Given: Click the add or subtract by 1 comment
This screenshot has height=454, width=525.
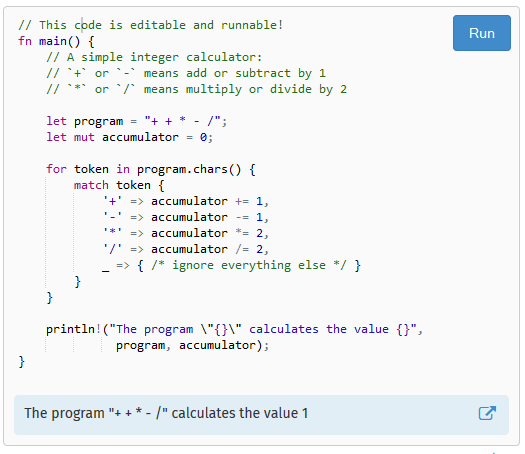Looking at the screenshot, I should [x=186, y=73].
